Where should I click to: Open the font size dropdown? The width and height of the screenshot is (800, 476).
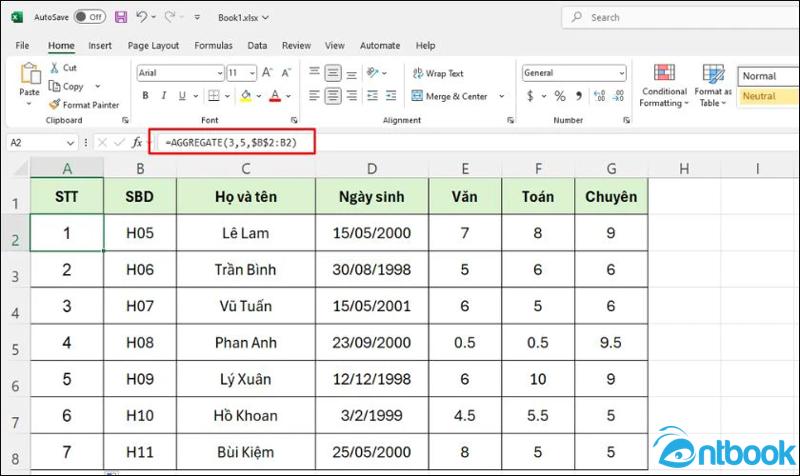[252, 73]
